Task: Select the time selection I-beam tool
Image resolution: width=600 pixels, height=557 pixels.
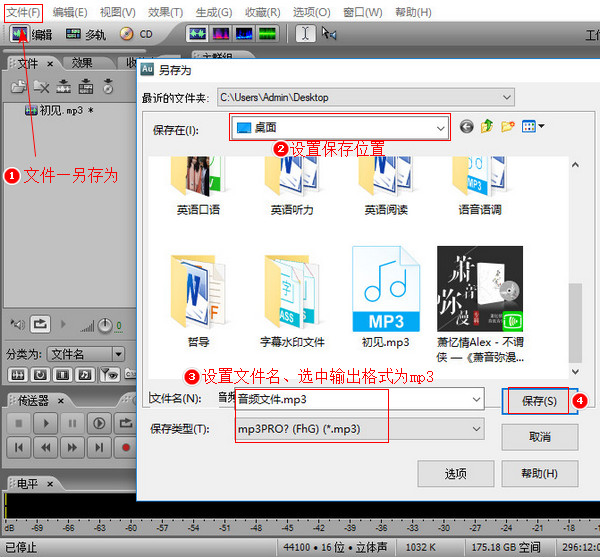Action: click(x=305, y=34)
